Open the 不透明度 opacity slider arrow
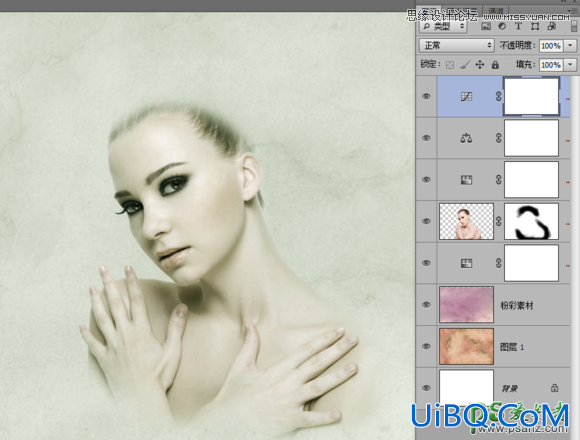Screen dimensions: 580x440 (570, 45)
